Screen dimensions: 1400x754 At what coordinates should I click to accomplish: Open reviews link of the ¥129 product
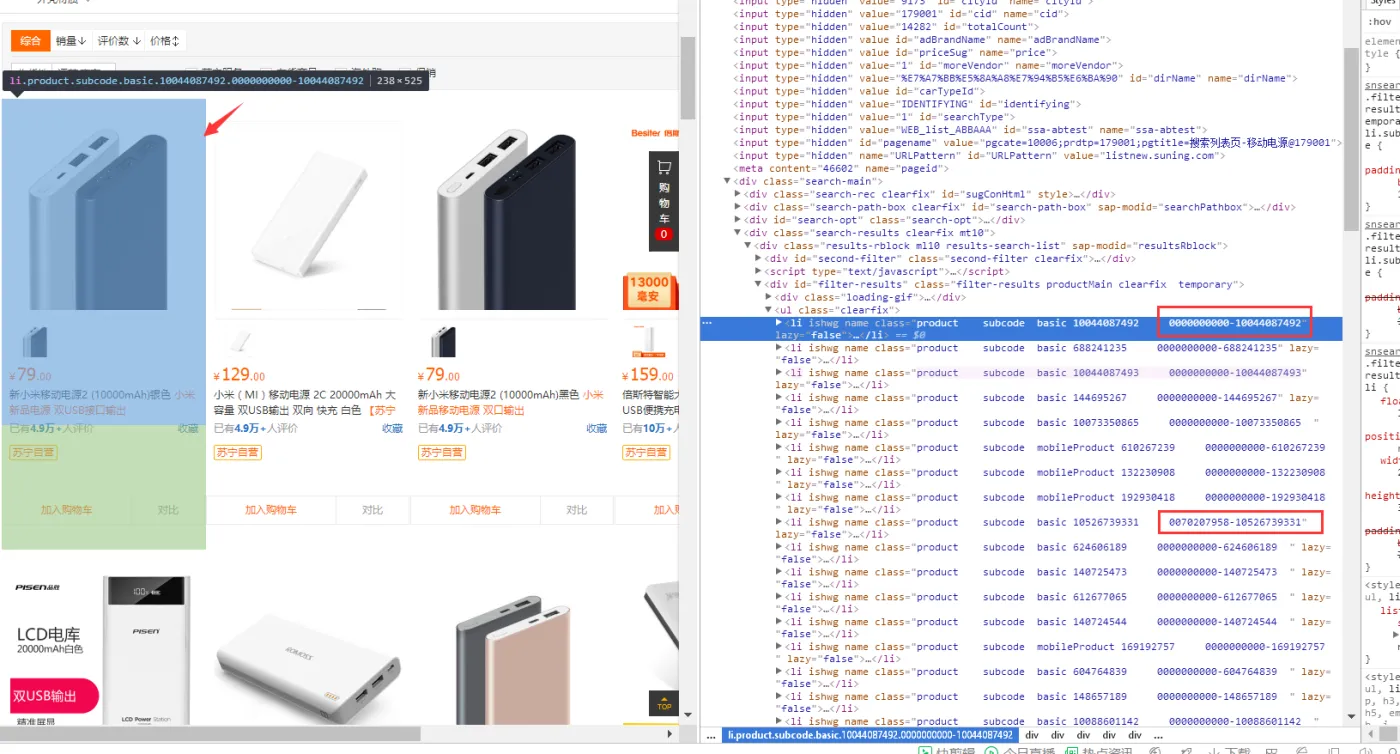[x=254, y=428]
